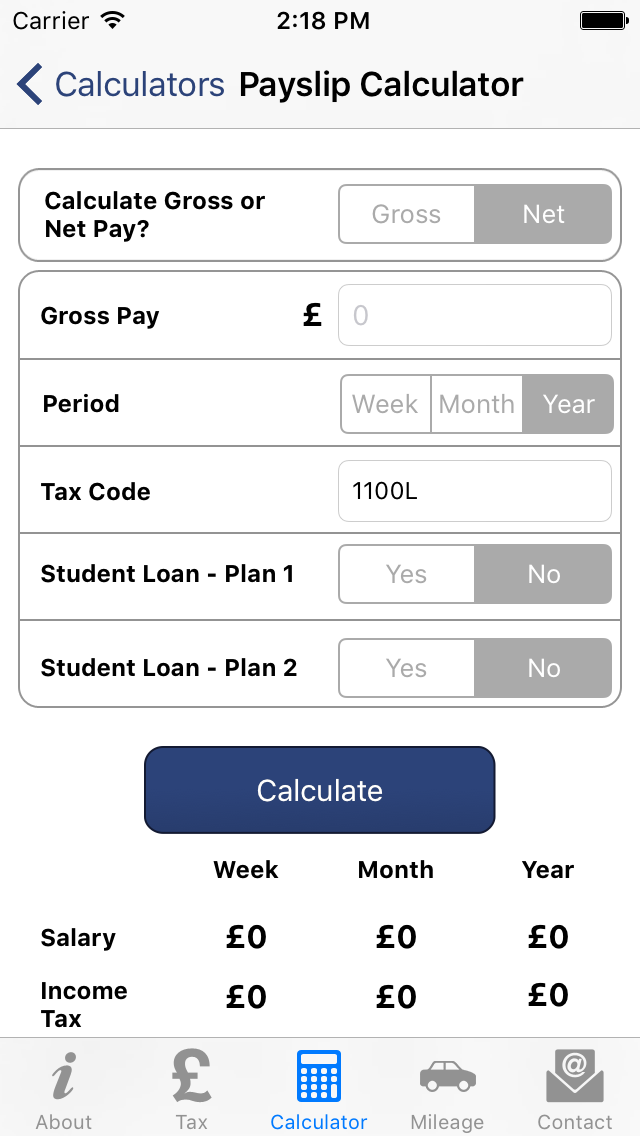Set Student Loan Plan 2 to Yes
Image resolution: width=640 pixels, height=1136 pixels.
tap(407, 668)
